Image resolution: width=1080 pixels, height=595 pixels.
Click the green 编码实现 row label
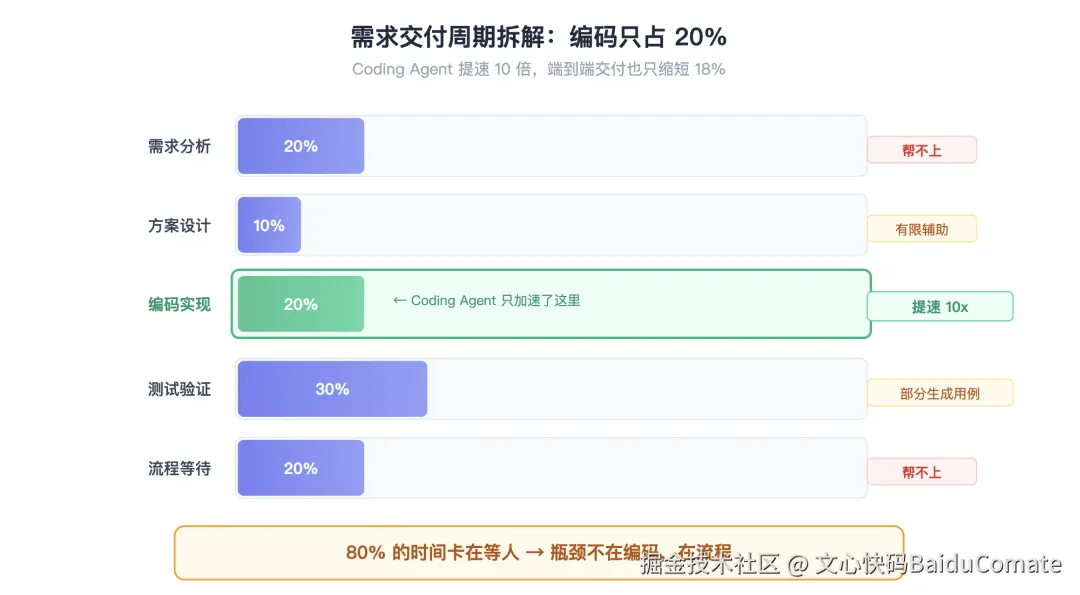pyautogui.click(x=179, y=304)
